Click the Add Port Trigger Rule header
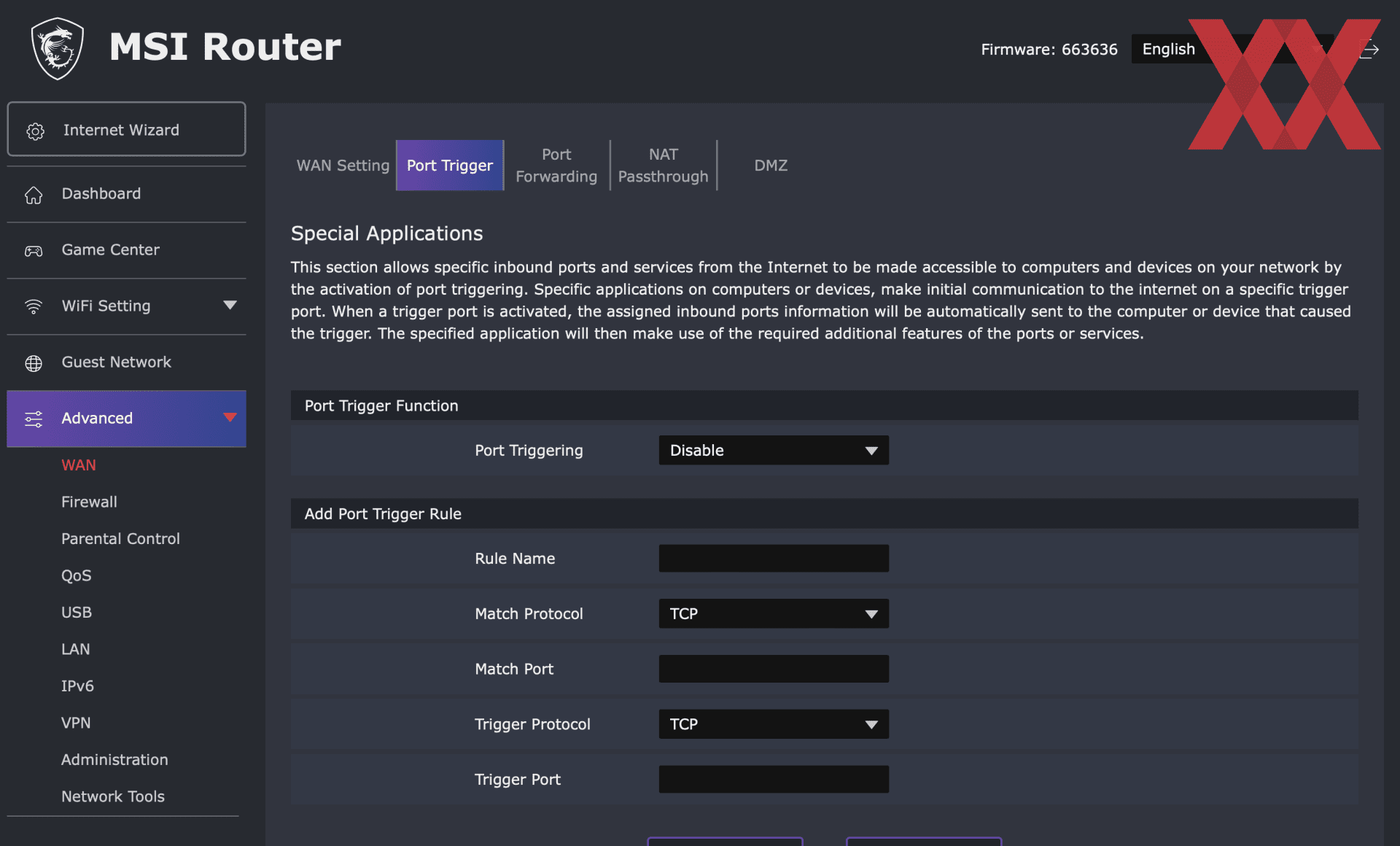This screenshot has height=846, width=1400. (x=824, y=513)
